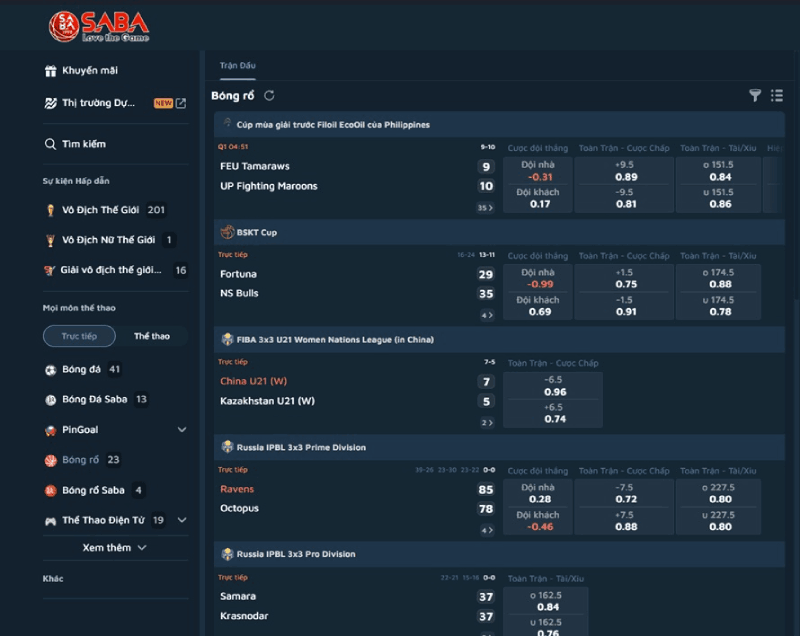Expand the PinGoal chevron
The width and height of the screenshot is (800, 636).
tap(182, 429)
